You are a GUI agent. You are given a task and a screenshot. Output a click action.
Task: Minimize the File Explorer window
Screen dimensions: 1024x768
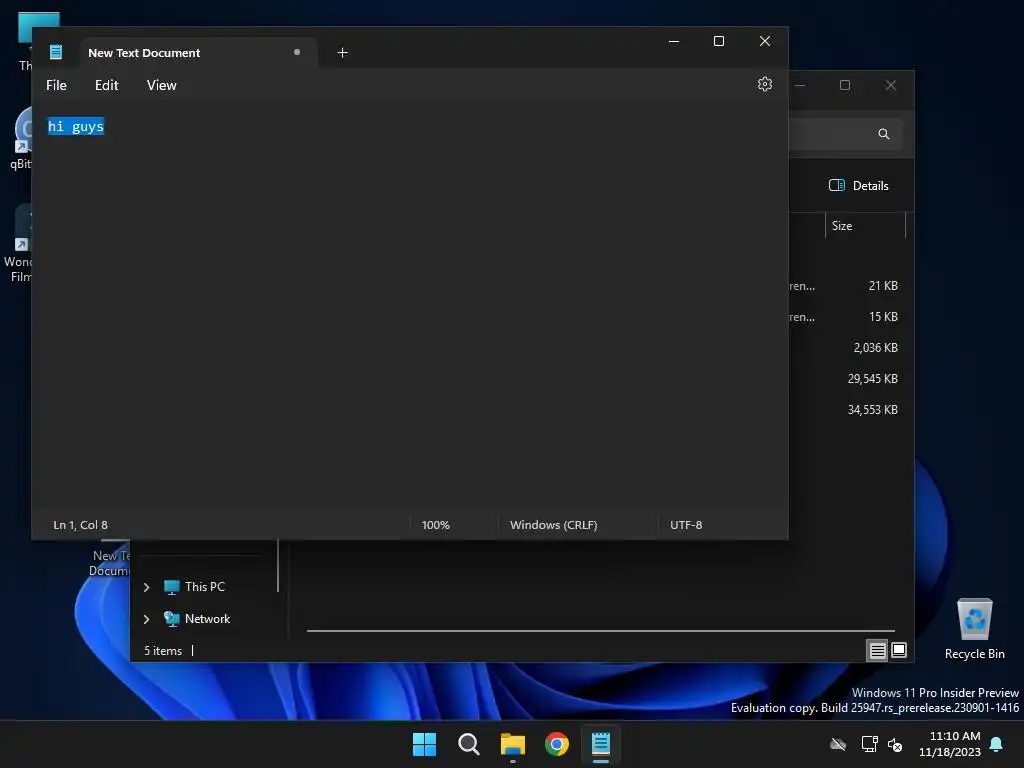pos(800,86)
